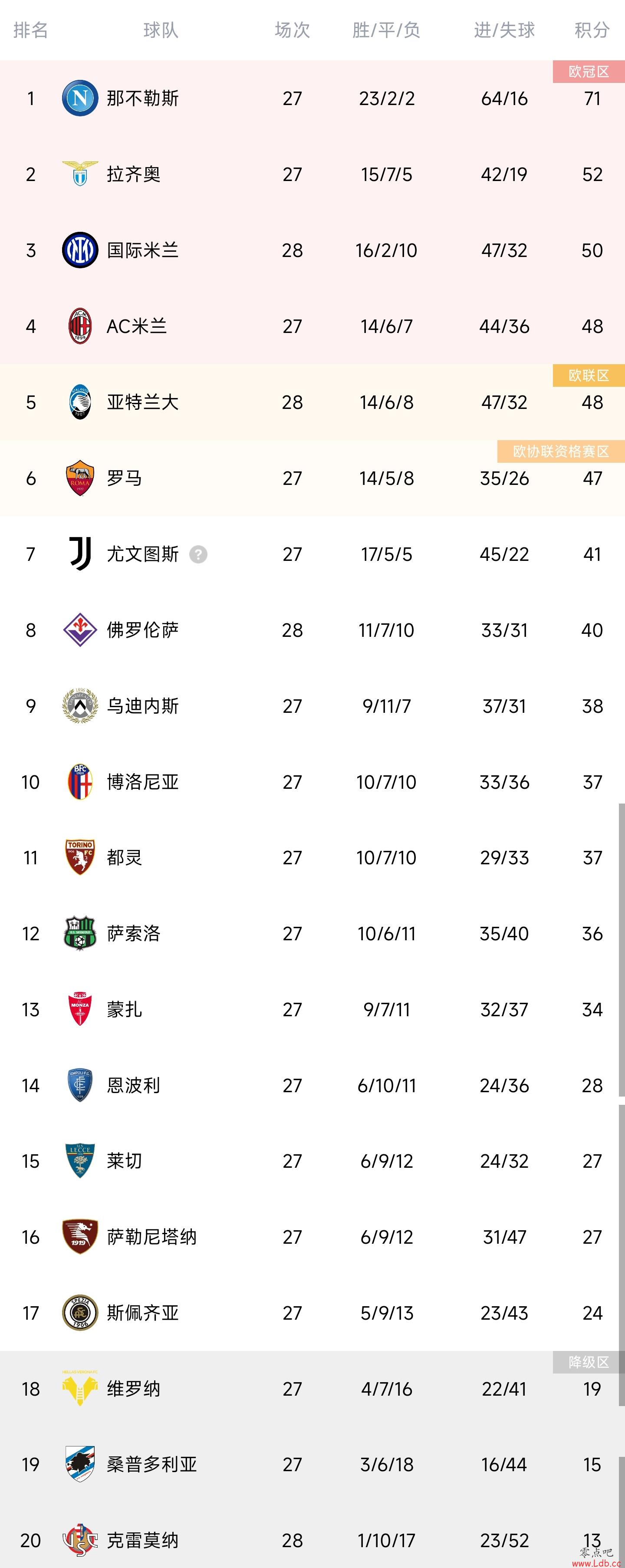Click the Napoli team crest icon
Viewport: 625px width, 1568px height.
[80, 98]
